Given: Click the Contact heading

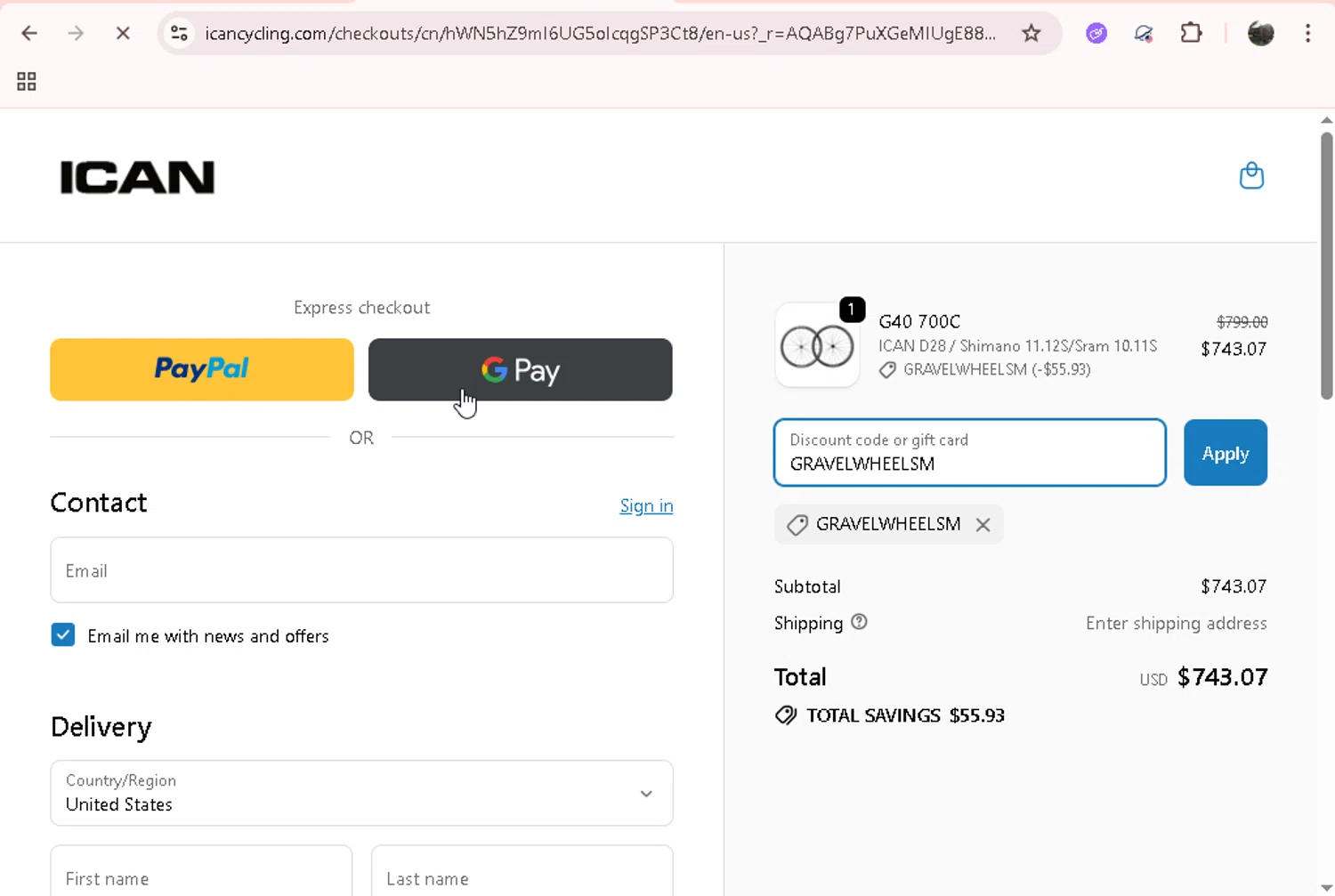Looking at the screenshot, I should coord(99,503).
